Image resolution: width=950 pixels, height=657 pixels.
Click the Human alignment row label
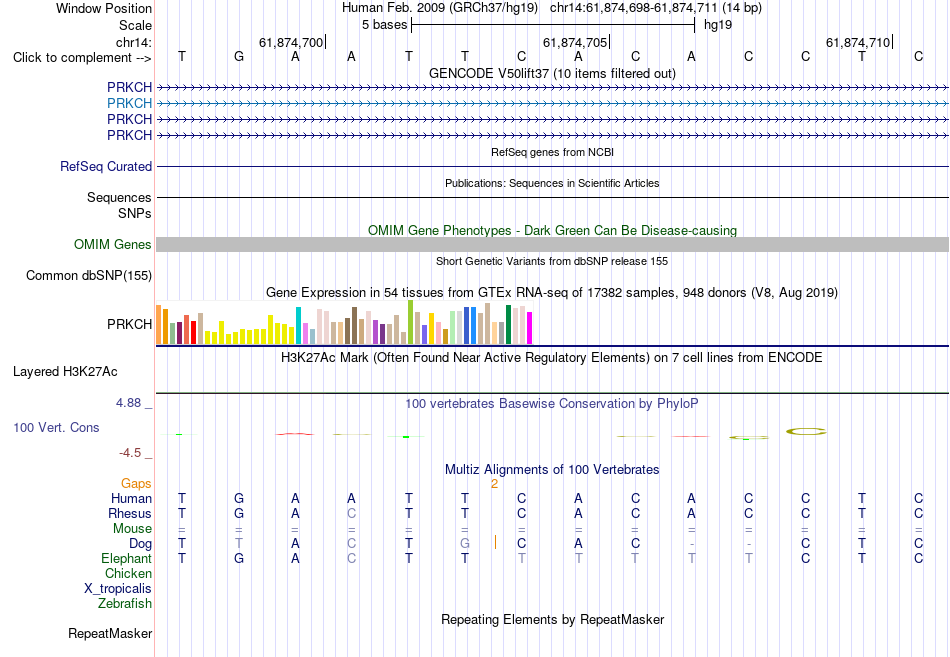point(131,498)
